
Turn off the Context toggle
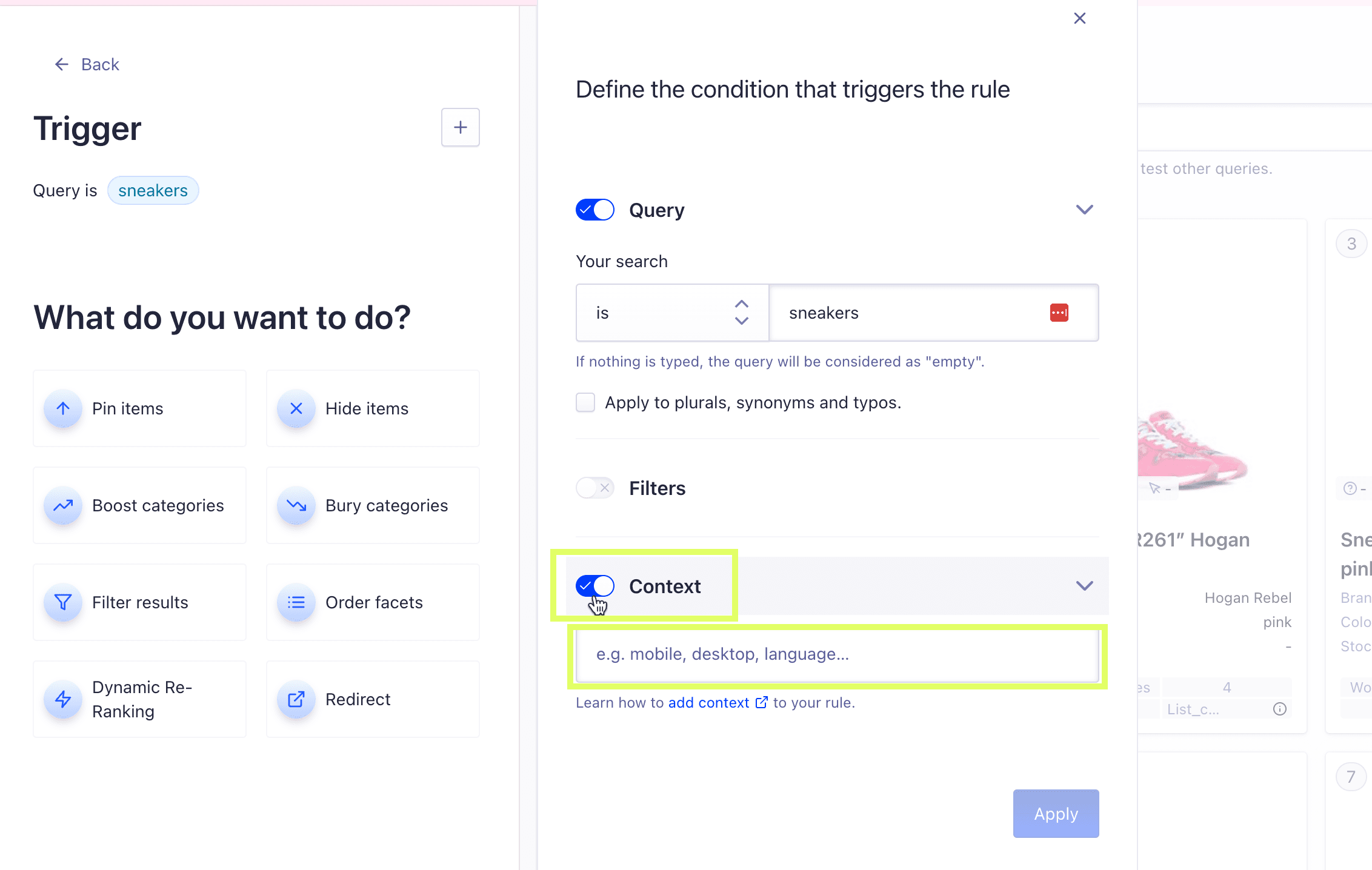595,586
